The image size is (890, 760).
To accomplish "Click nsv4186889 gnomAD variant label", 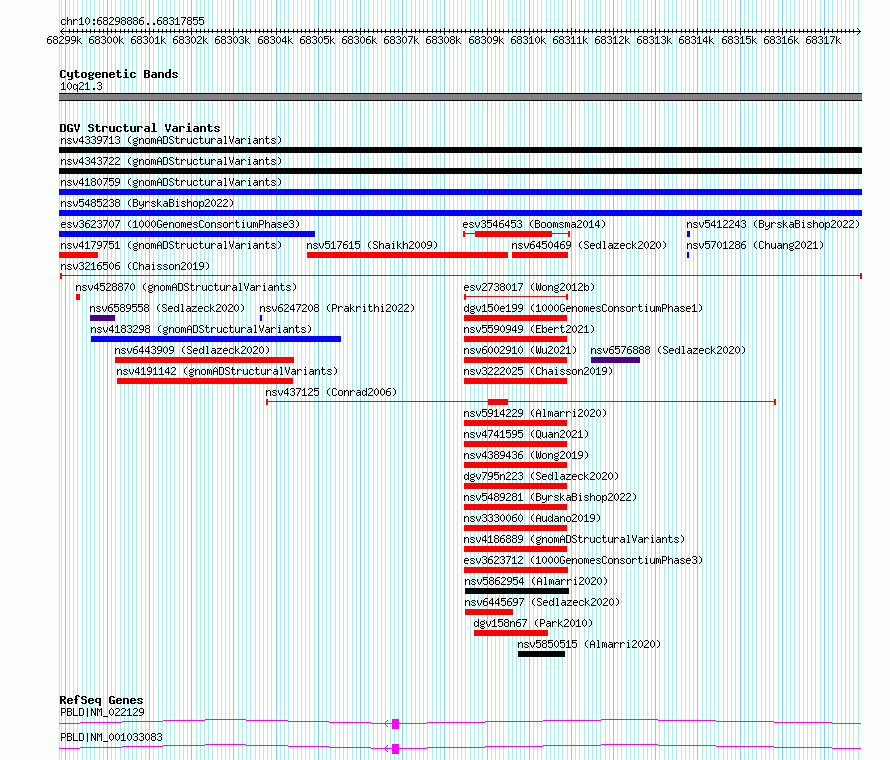I will point(574,539).
